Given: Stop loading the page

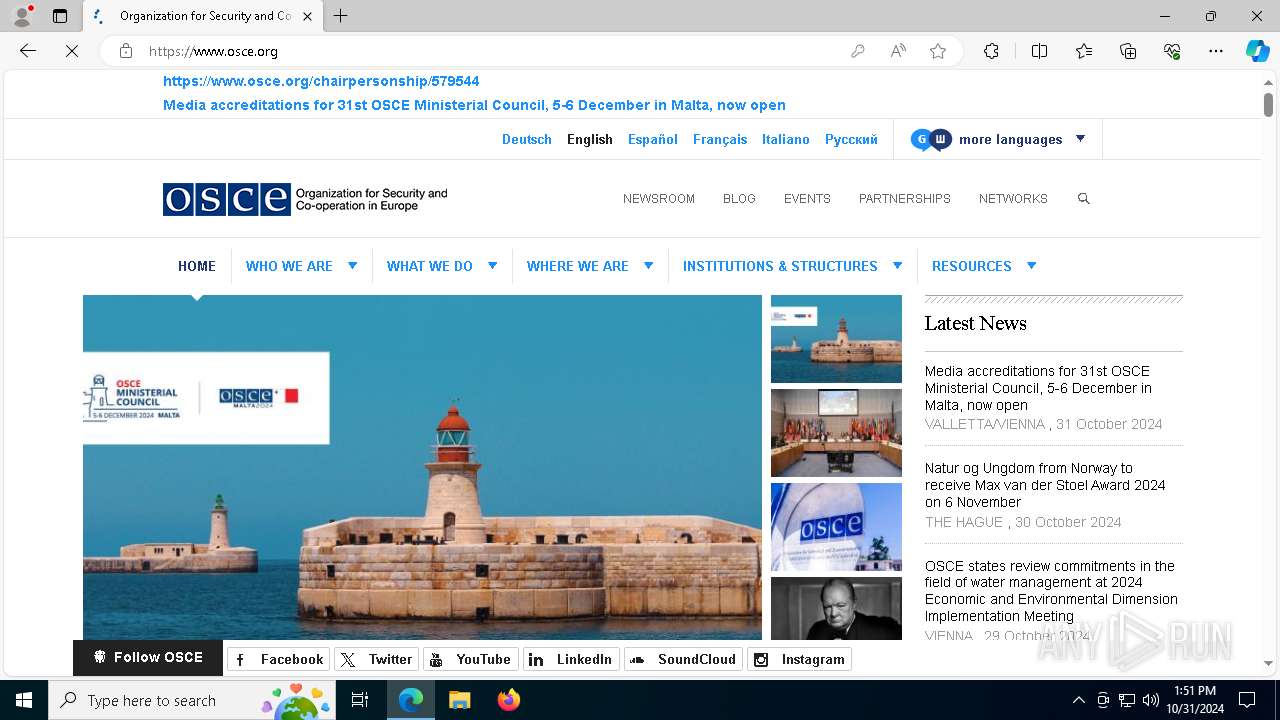Looking at the screenshot, I should tap(72, 51).
